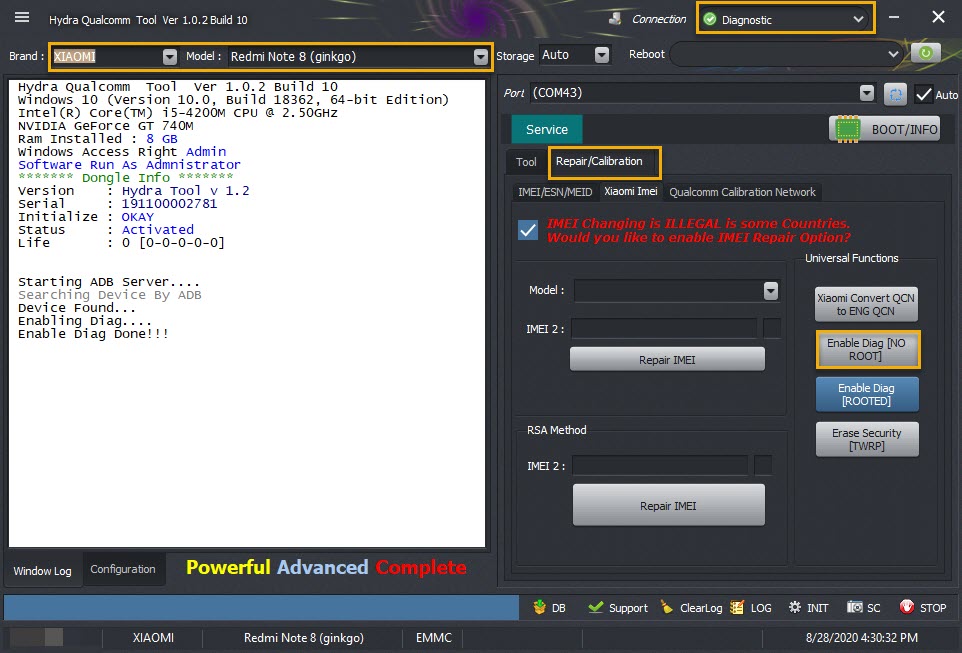962x653 pixels.
Task: Click the Support checkmark option
Action: point(618,608)
